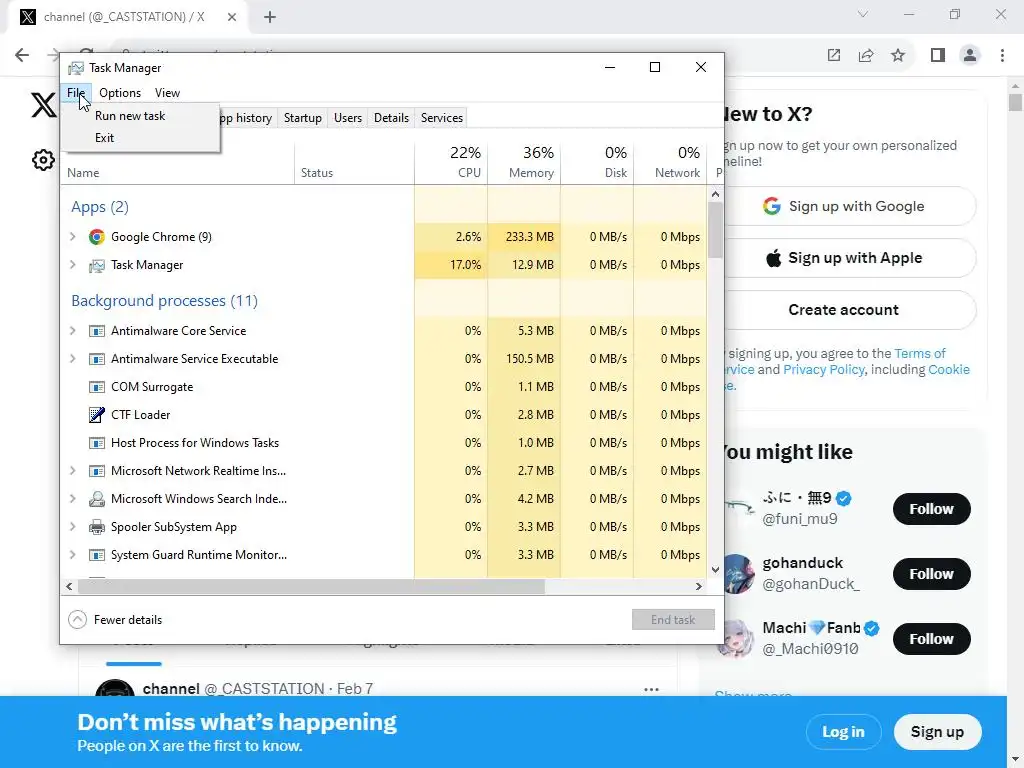Viewport: 1024px width, 768px height.
Task: Follow the @_Machi0910 account
Action: point(931,639)
